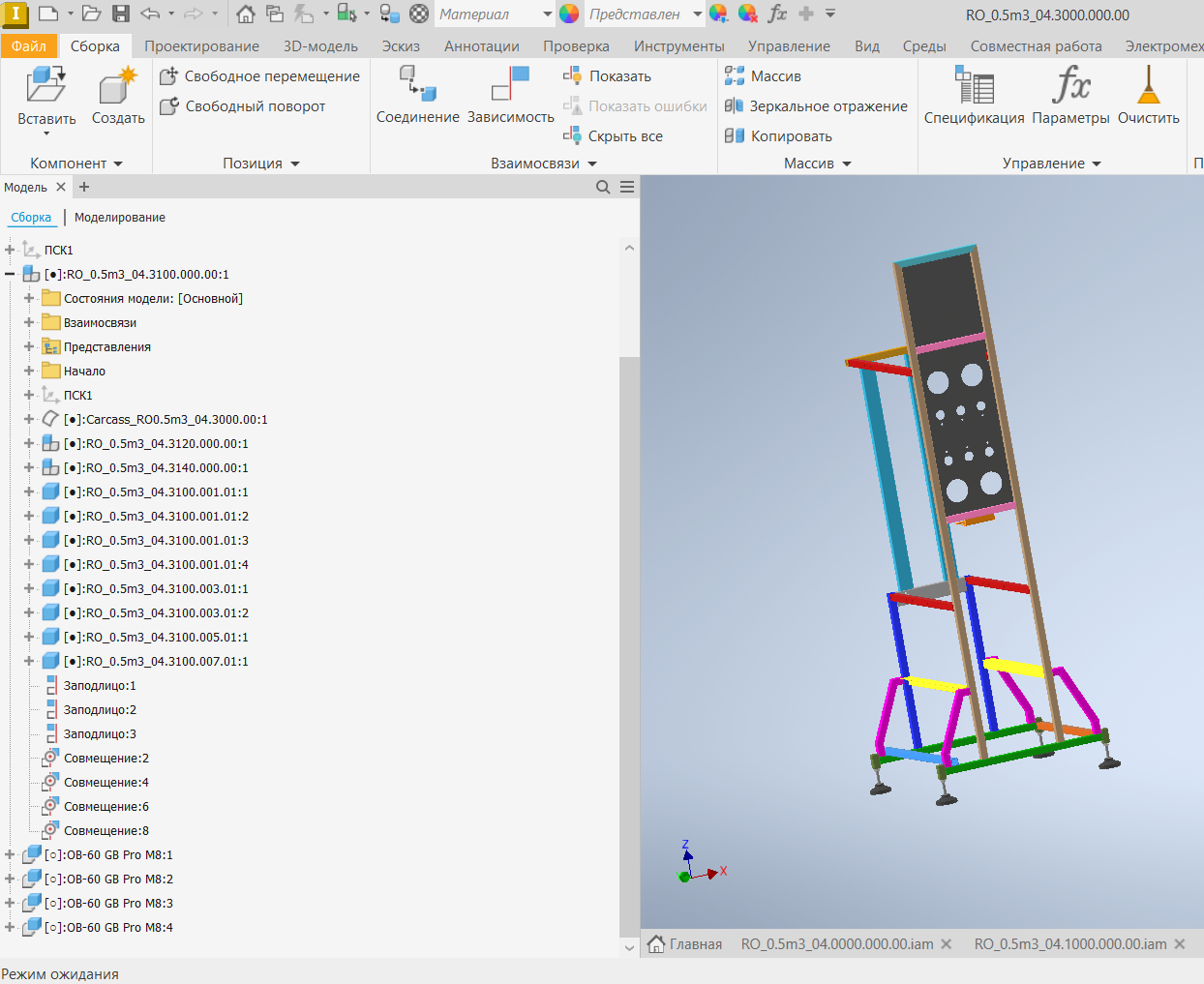
Task: Click the scroll down arrow in browser
Action: (629, 947)
